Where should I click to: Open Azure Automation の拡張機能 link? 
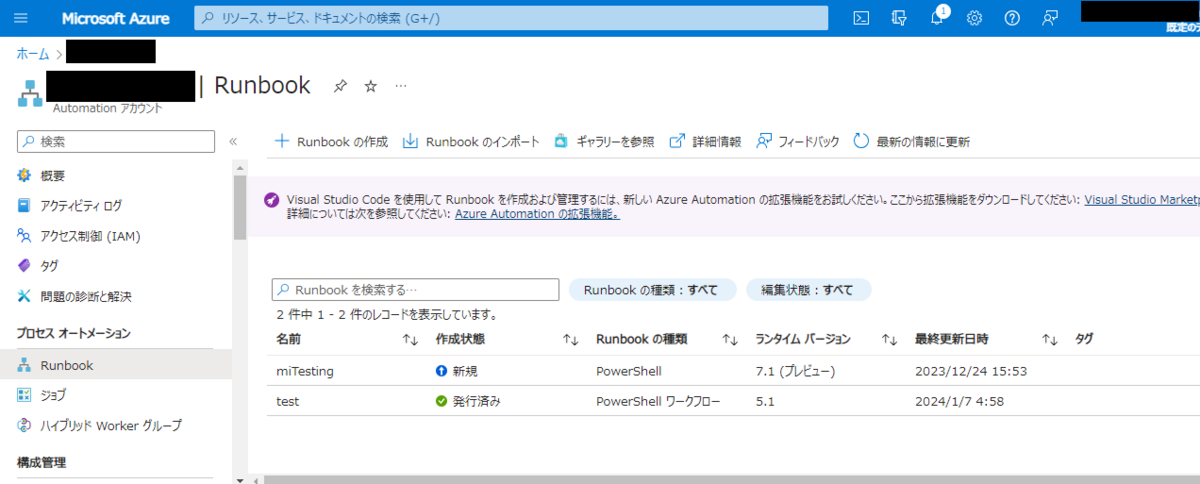[x=537, y=214]
